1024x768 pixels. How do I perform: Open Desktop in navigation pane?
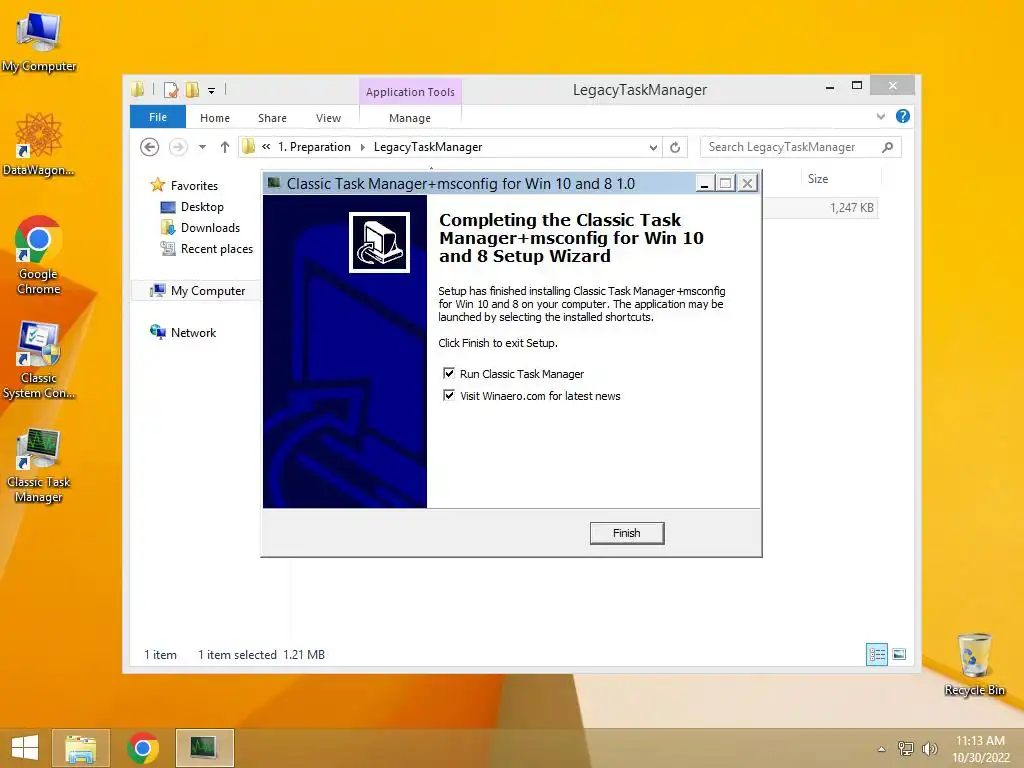click(202, 206)
